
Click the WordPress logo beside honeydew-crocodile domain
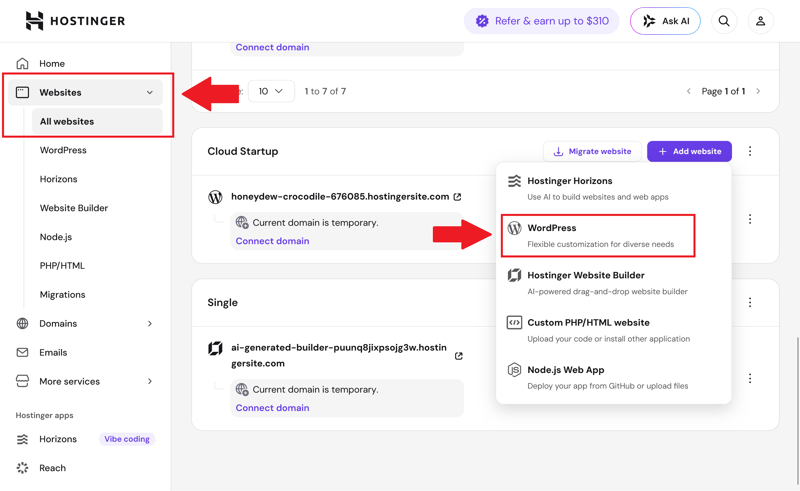pyautogui.click(x=215, y=197)
